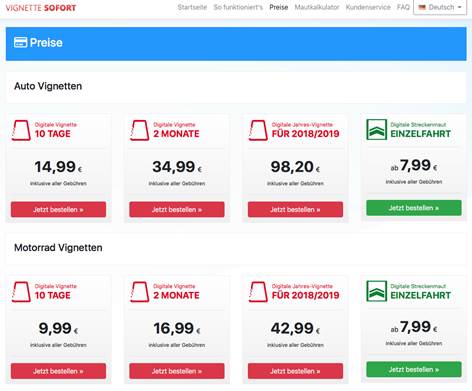Go to the Mautkalkulator page
The image size is (472, 391).
(x=317, y=7)
